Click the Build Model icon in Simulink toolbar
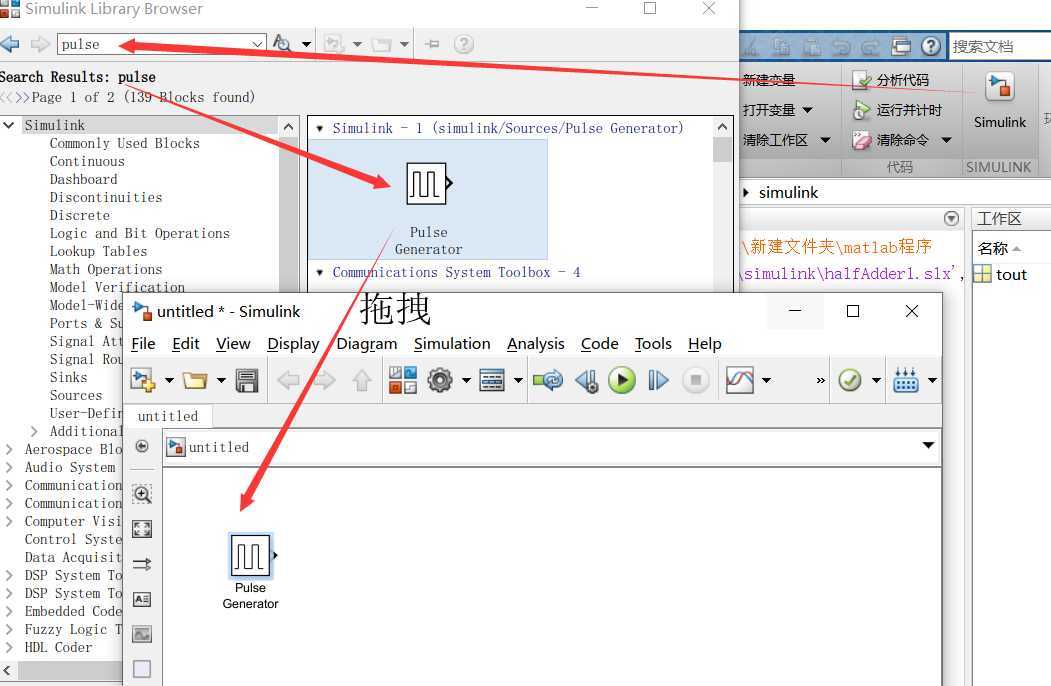The width and height of the screenshot is (1051, 686). (906, 380)
